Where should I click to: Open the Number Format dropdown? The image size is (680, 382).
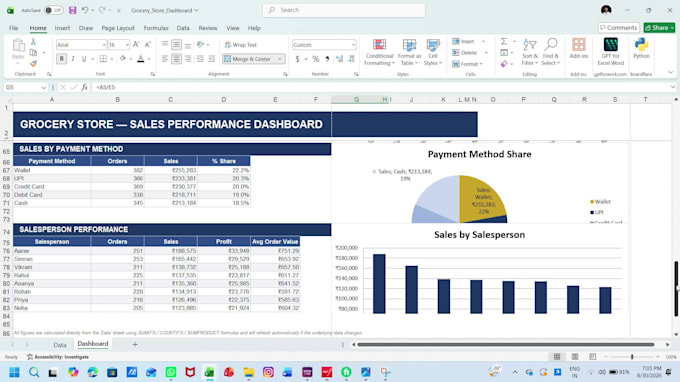point(353,45)
